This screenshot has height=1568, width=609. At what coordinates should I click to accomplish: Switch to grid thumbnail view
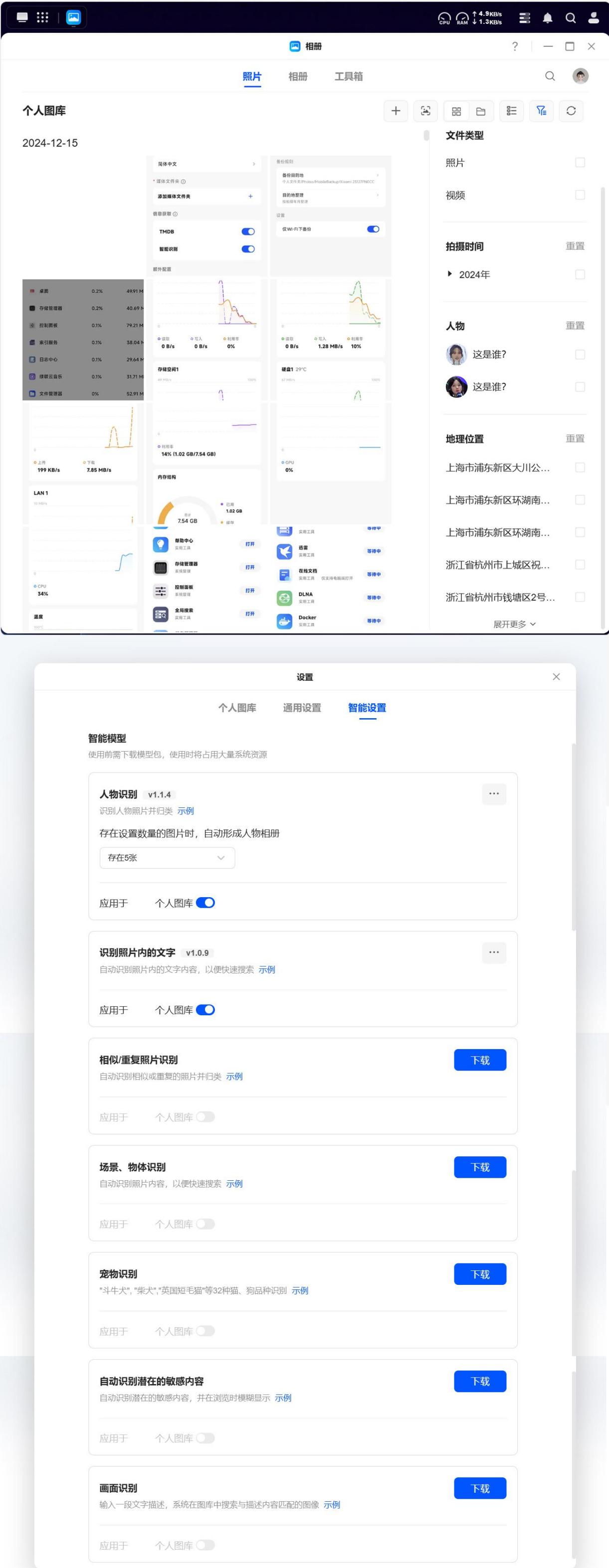pyautogui.click(x=456, y=111)
